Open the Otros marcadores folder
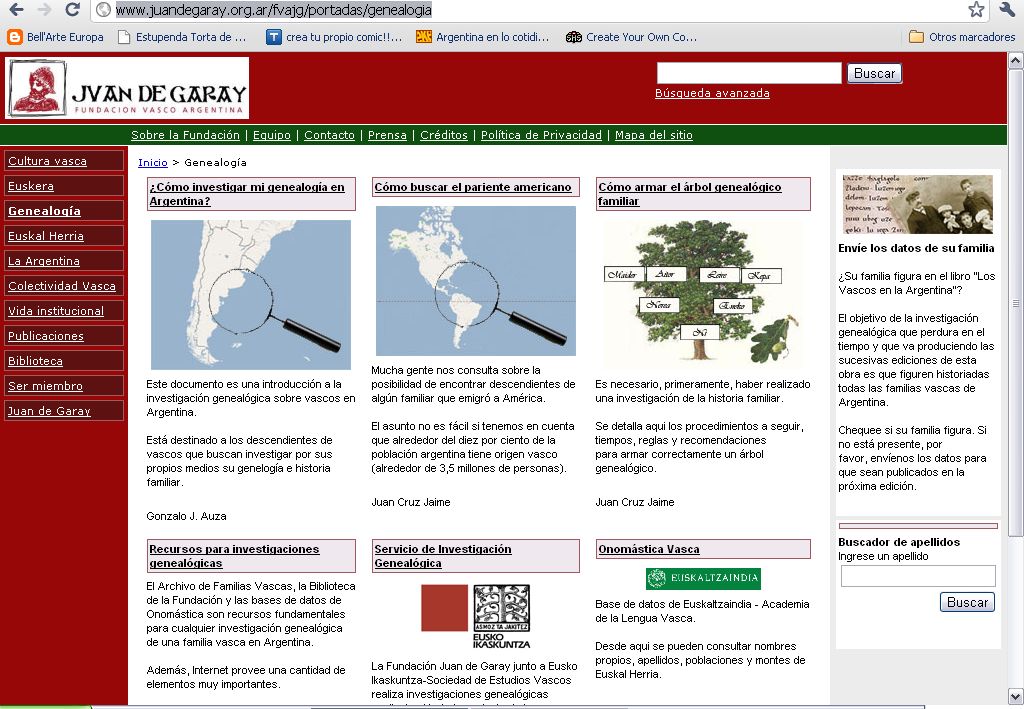The width and height of the screenshot is (1024, 709). click(963, 37)
